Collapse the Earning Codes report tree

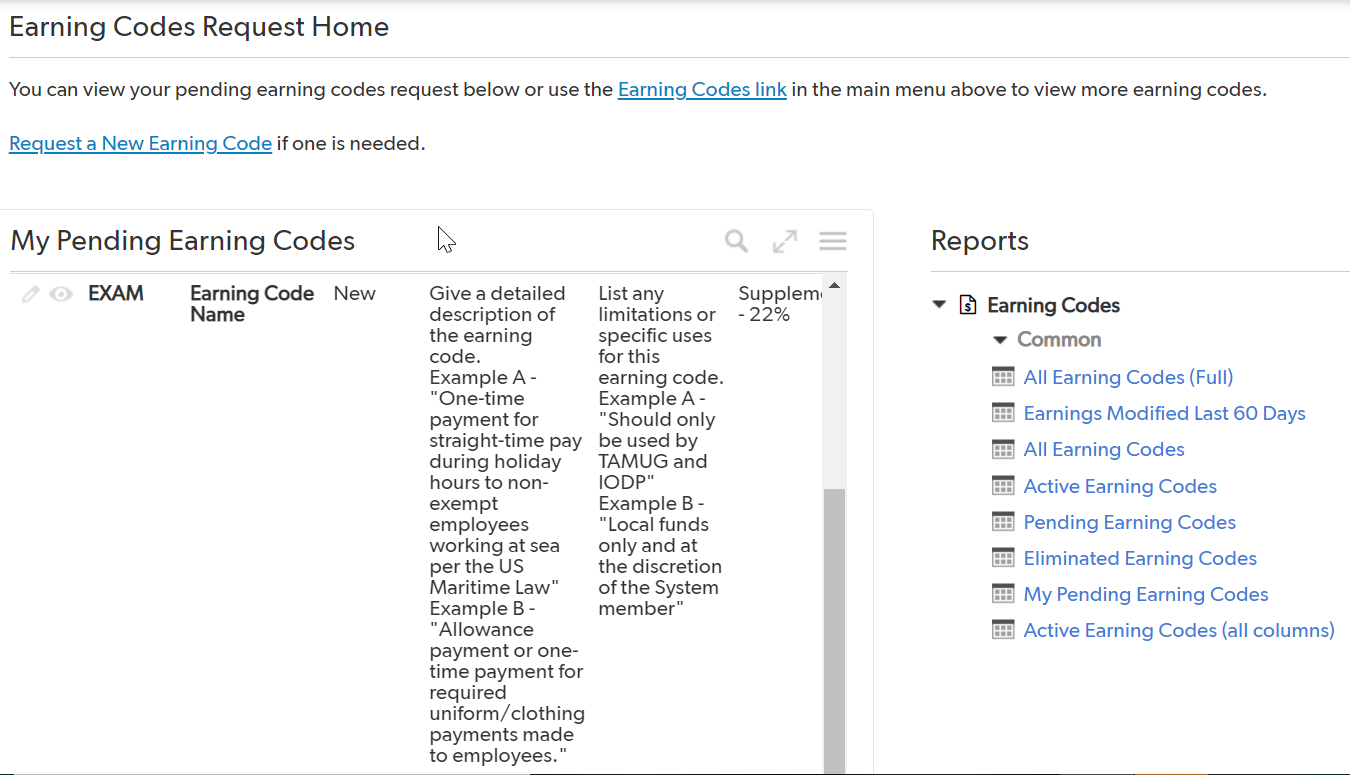(938, 304)
